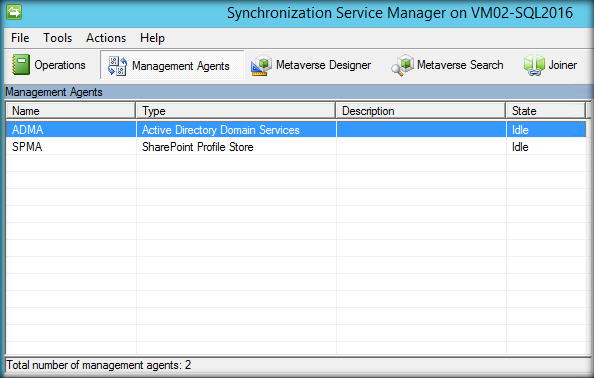Open the File menu
The height and width of the screenshot is (378, 594).
(x=20, y=38)
